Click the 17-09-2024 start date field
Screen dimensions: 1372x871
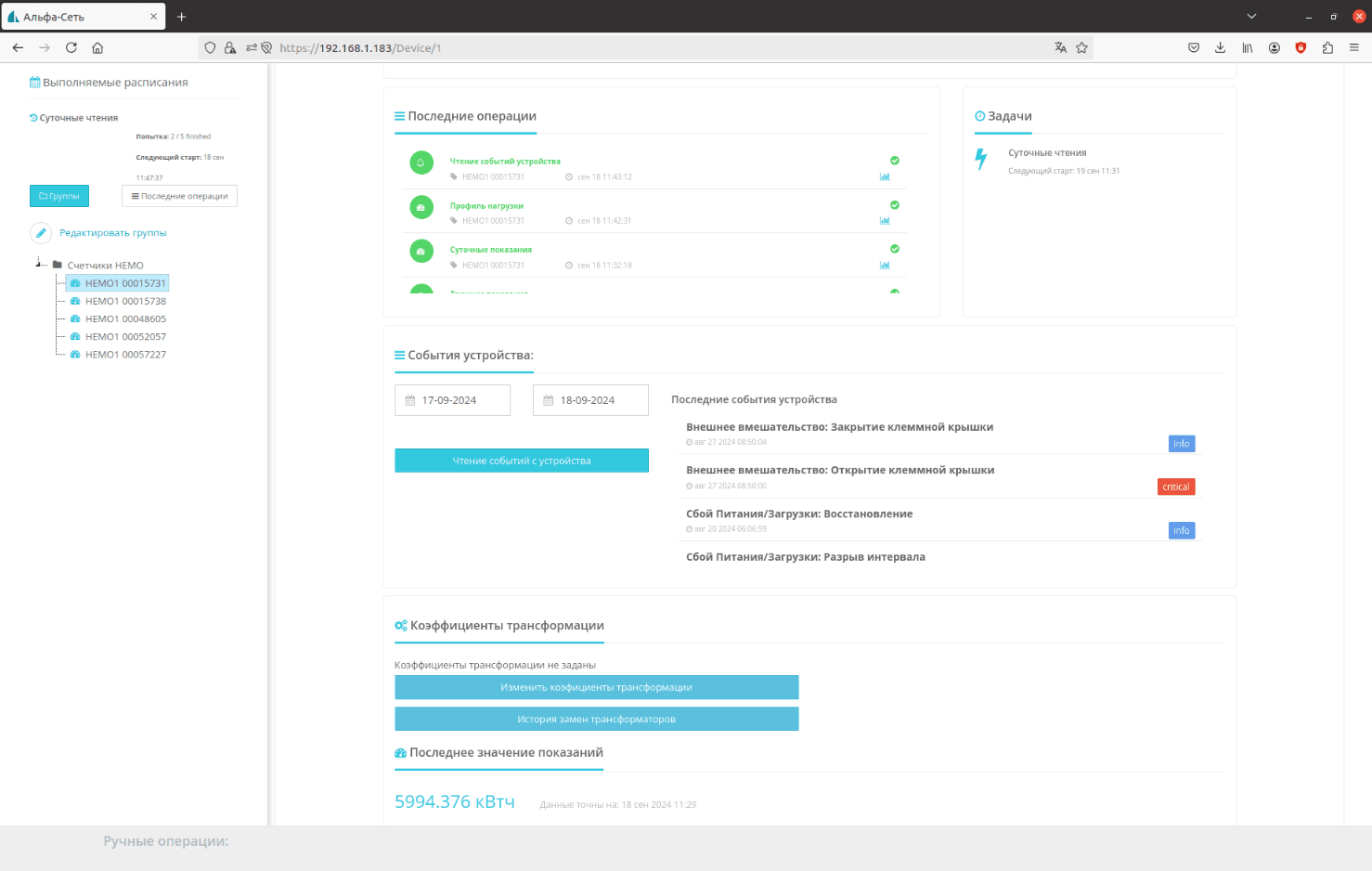point(452,400)
